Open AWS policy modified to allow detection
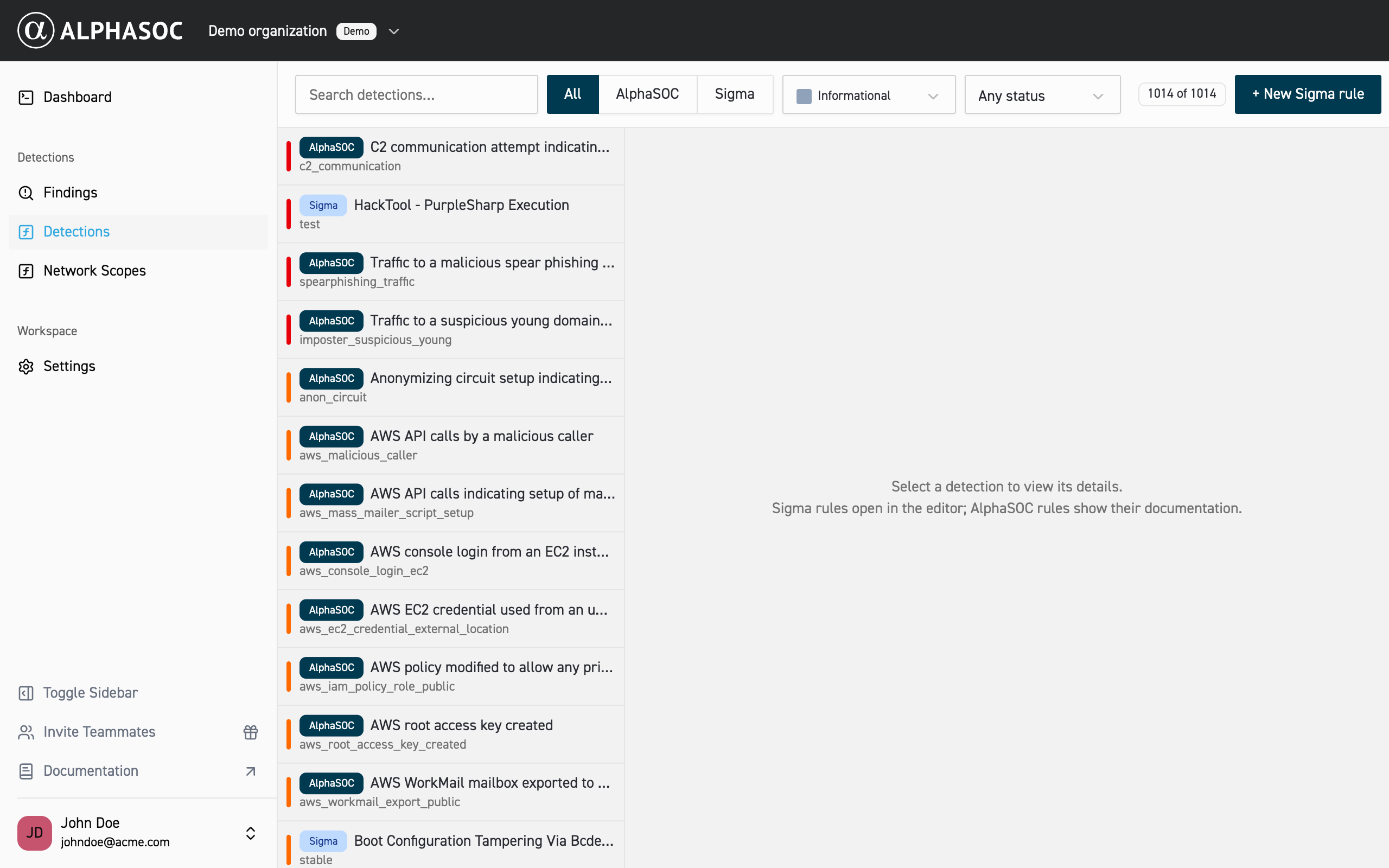 pyautogui.click(x=451, y=677)
